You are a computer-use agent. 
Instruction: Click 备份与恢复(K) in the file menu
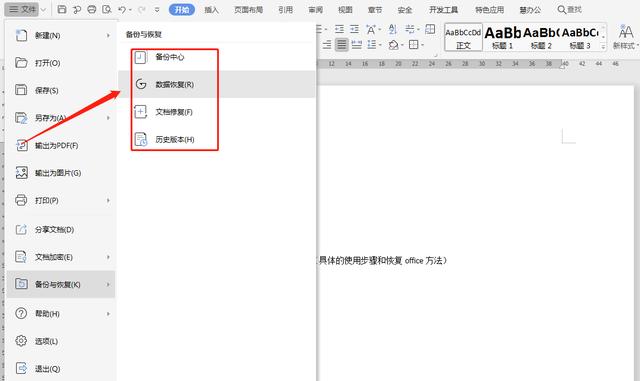(x=60, y=284)
